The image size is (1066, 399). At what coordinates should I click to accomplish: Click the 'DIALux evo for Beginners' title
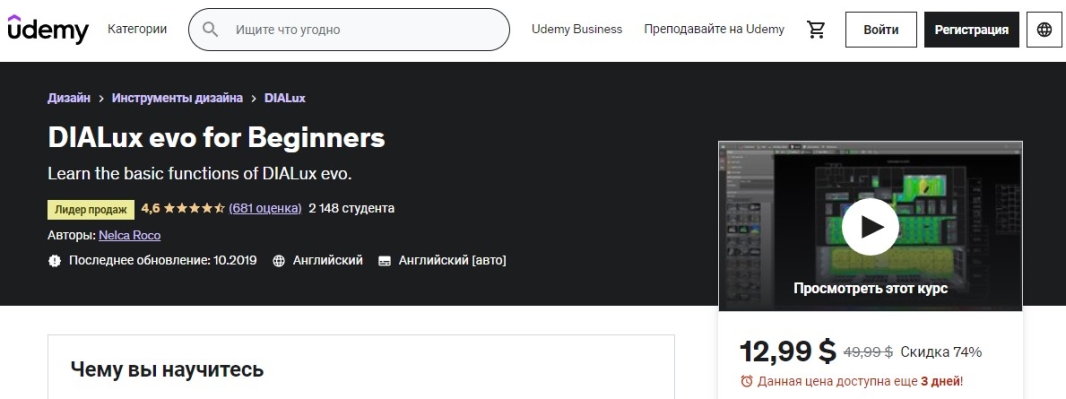[216, 138]
